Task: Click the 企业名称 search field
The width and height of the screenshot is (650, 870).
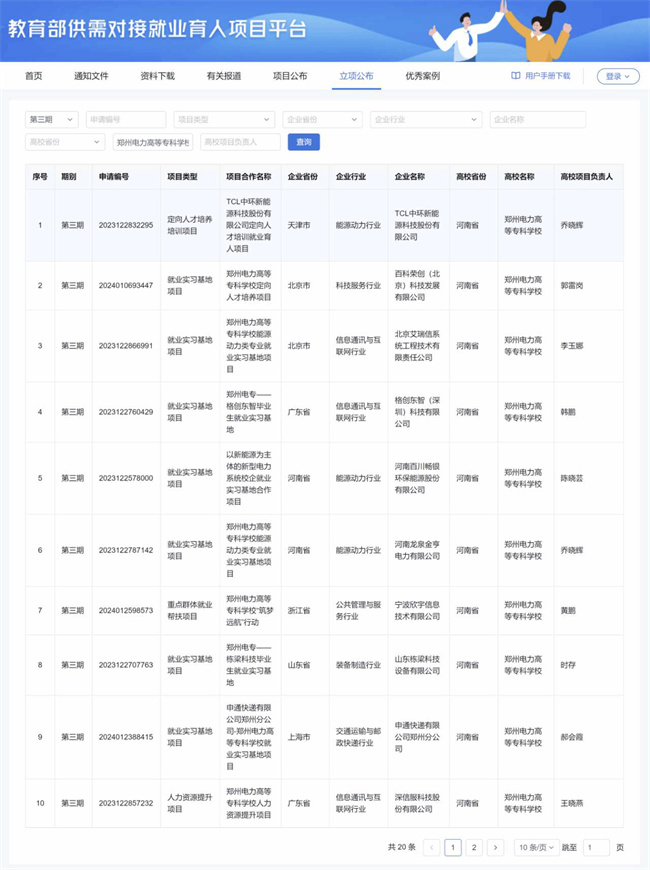Action: click(x=537, y=120)
